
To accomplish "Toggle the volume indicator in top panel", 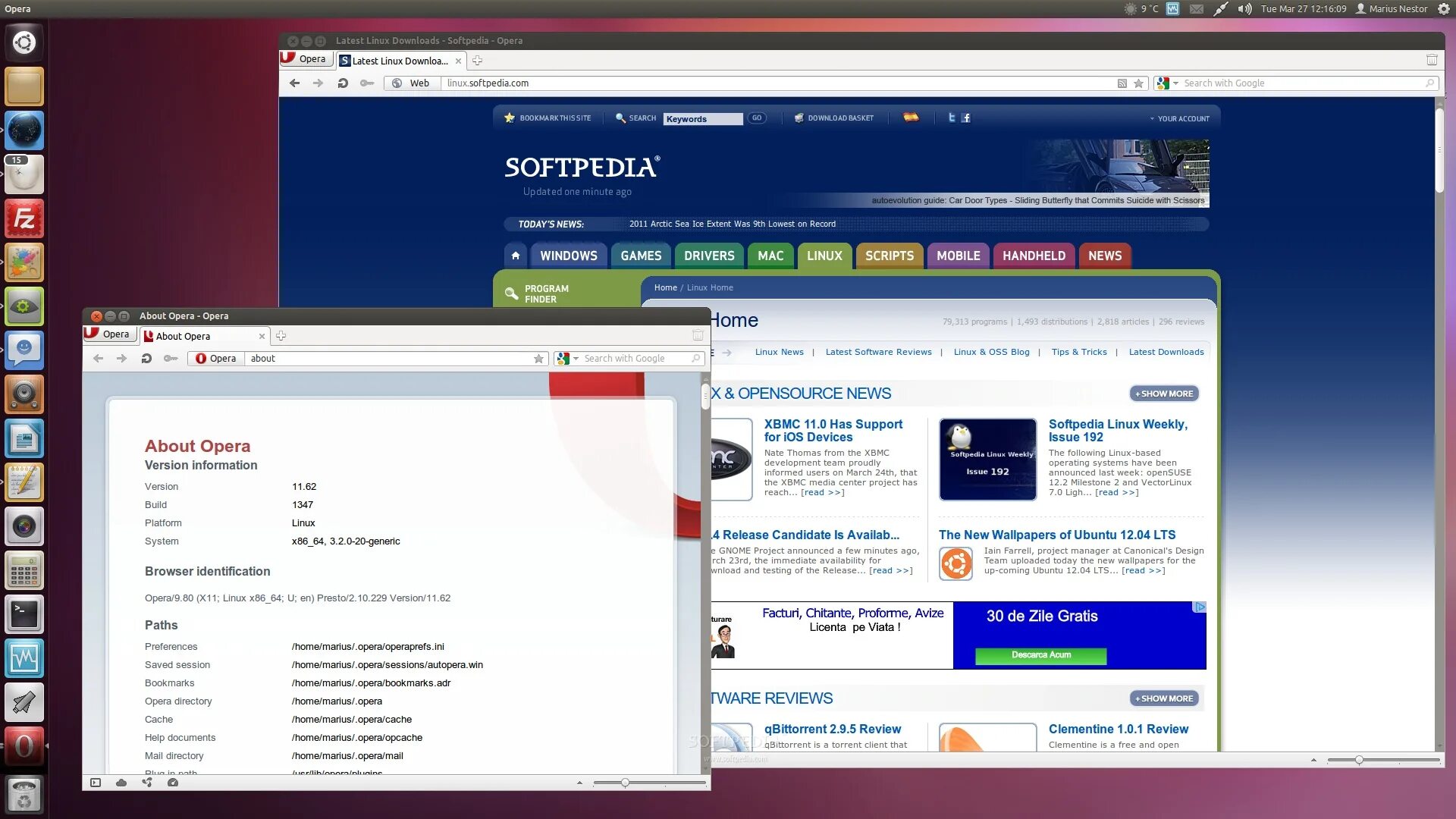I will 1244,9.
